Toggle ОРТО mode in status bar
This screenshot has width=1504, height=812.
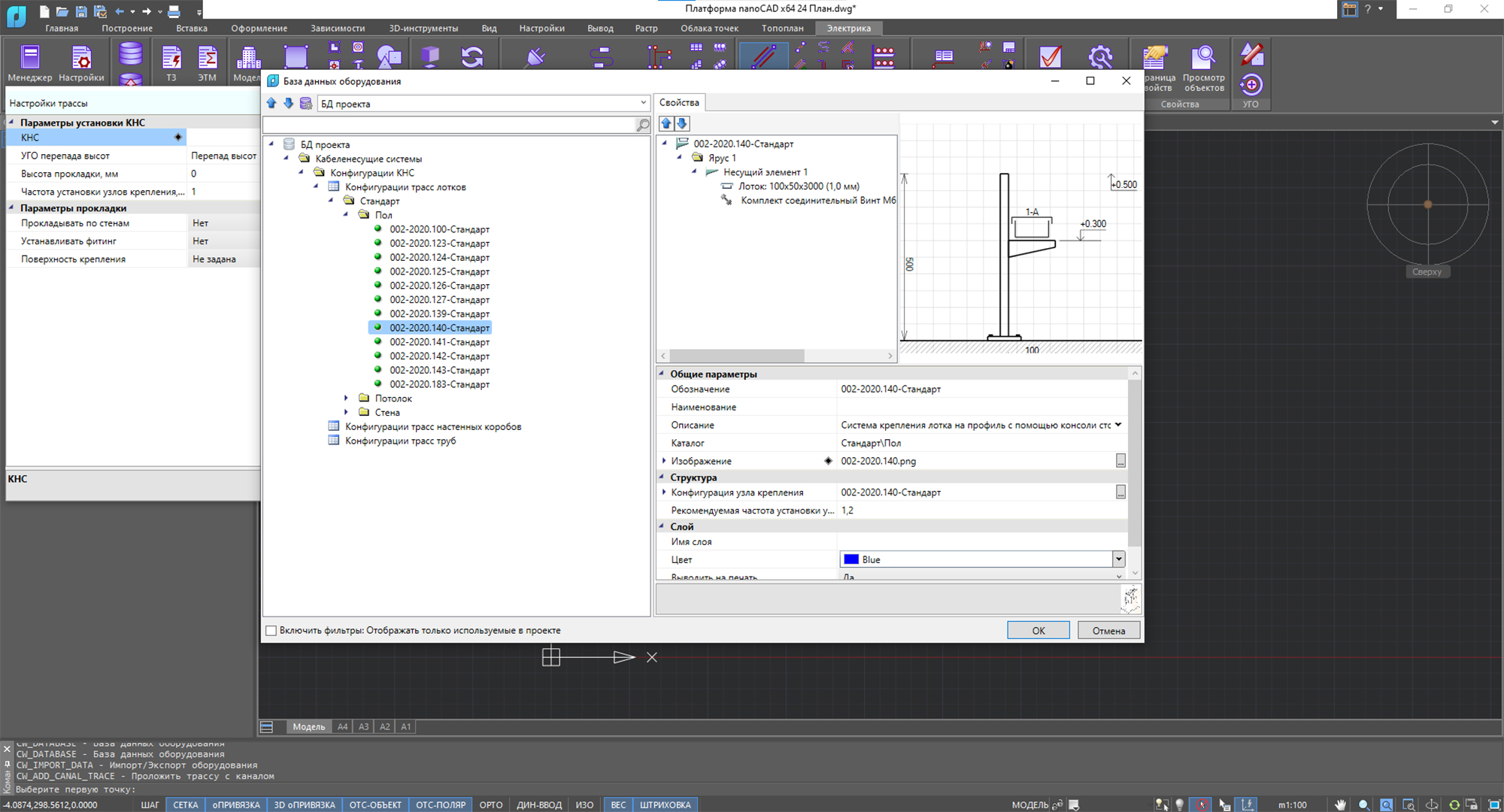pos(490,804)
